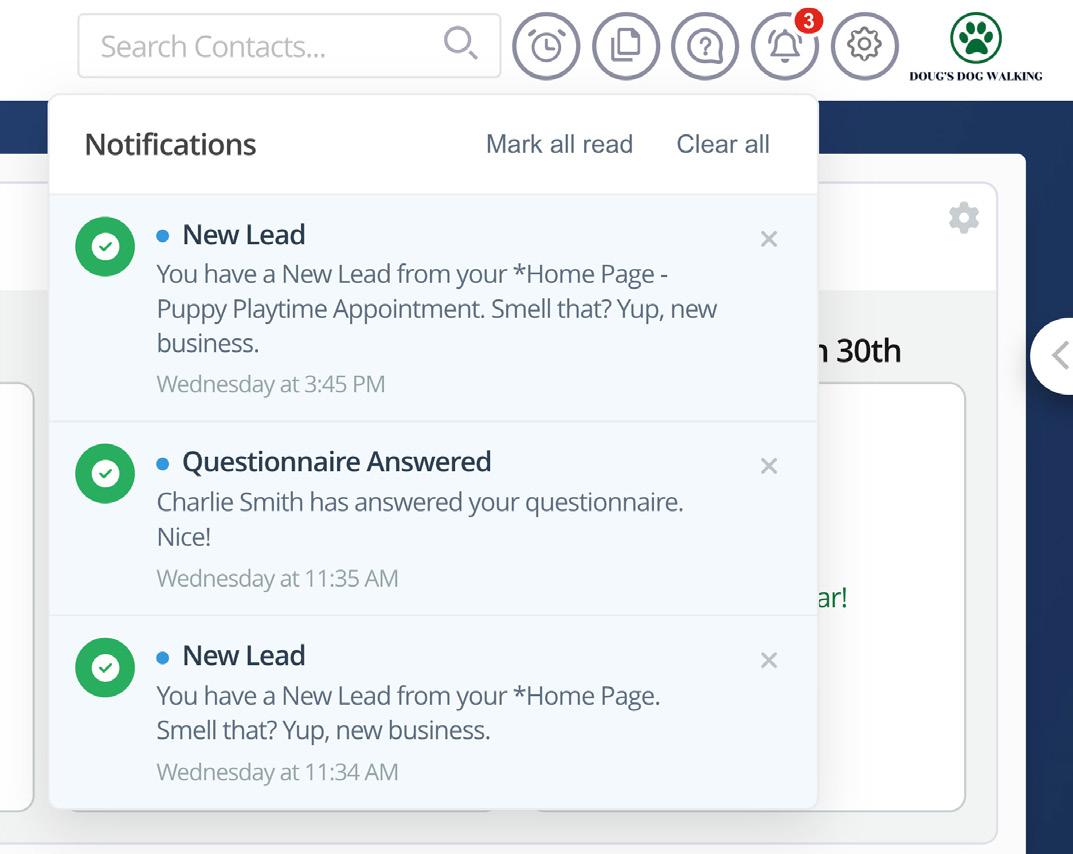This screenshot has width=1073, height=854.
Task: Click Mark all read link
Action: click(x=559, y=144)
